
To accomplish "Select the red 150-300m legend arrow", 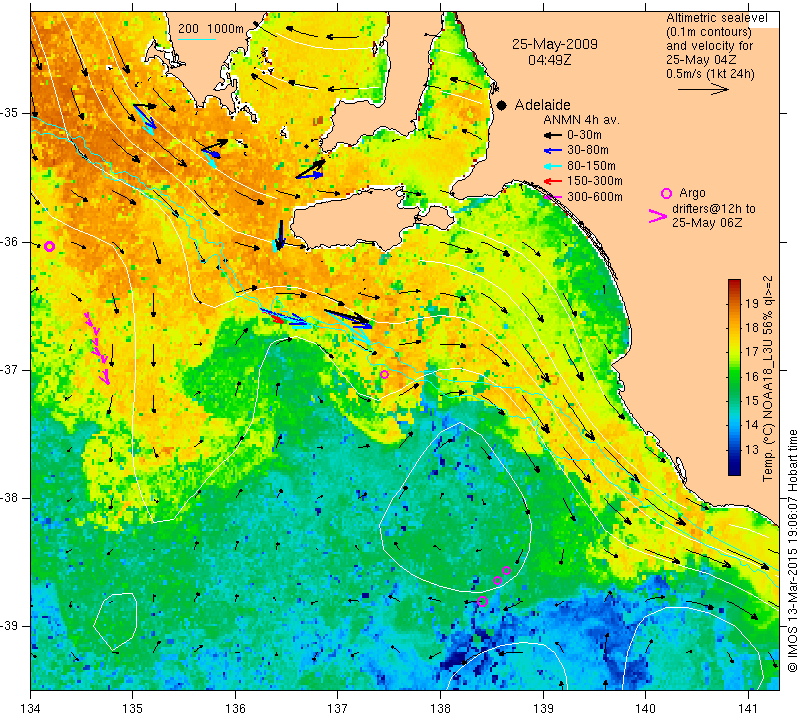I will pos(553,181).
